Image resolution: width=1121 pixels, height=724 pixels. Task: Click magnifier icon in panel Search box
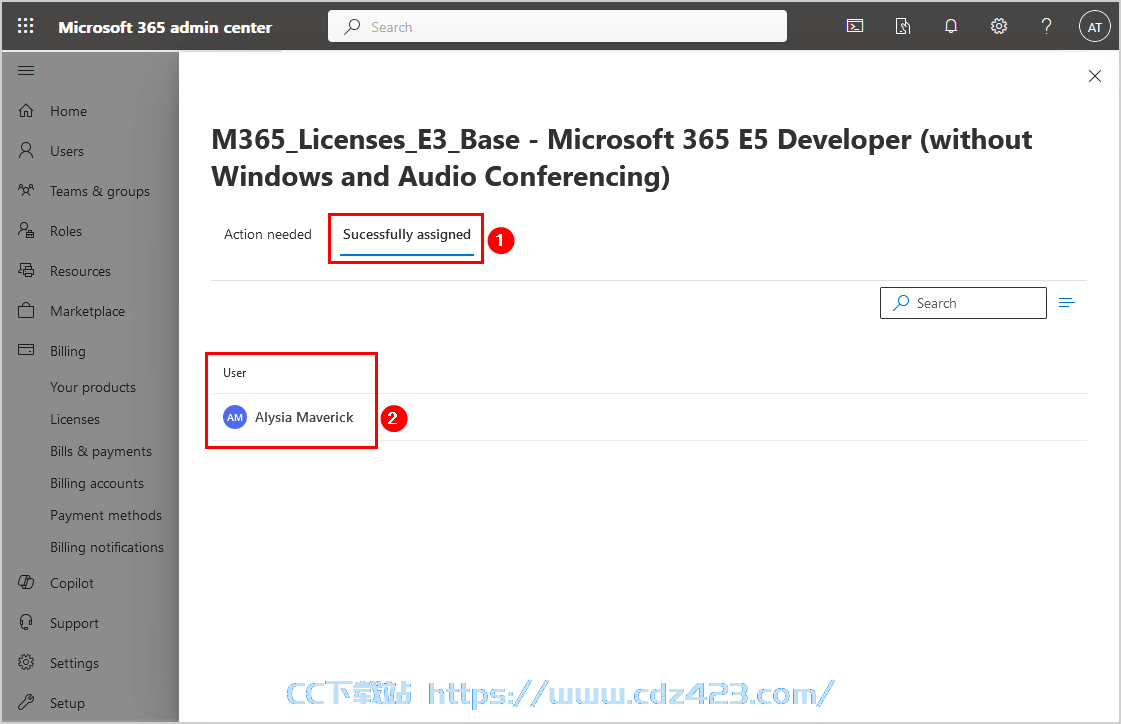point(902,303)
